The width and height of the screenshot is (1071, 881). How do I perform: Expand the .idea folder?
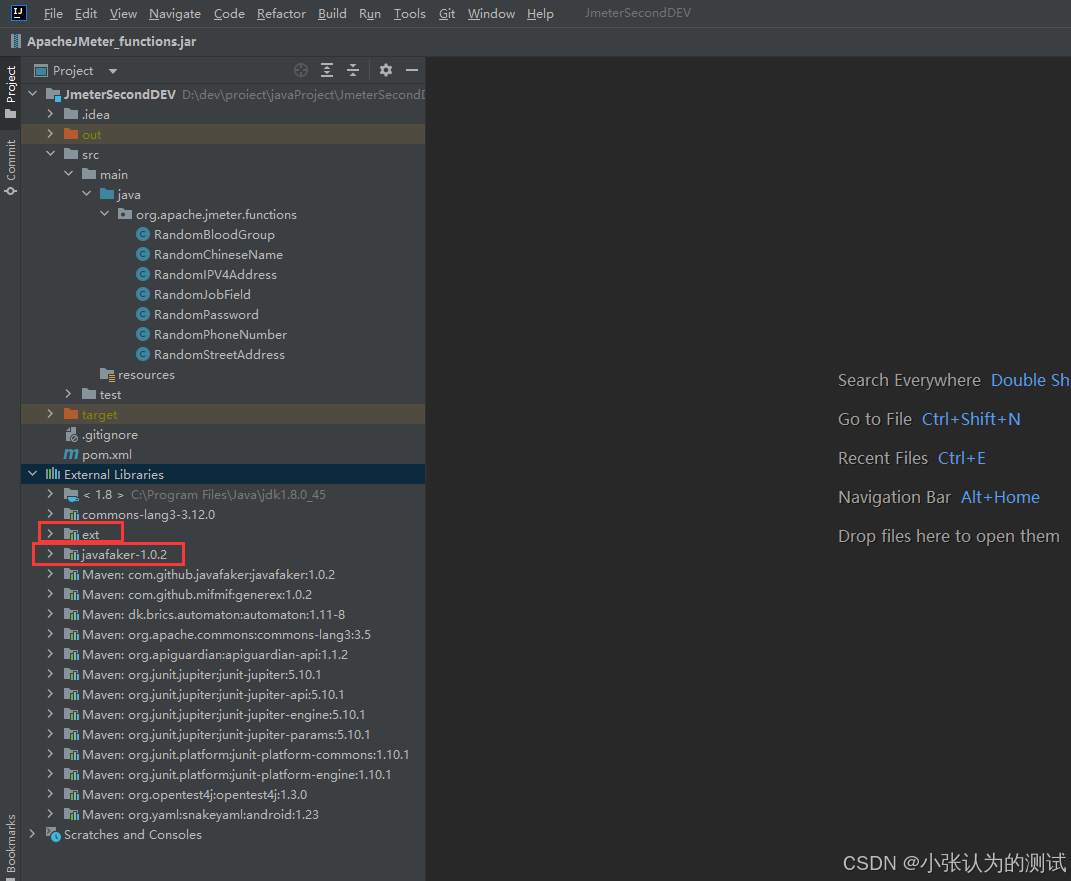[x=51, y=113]
